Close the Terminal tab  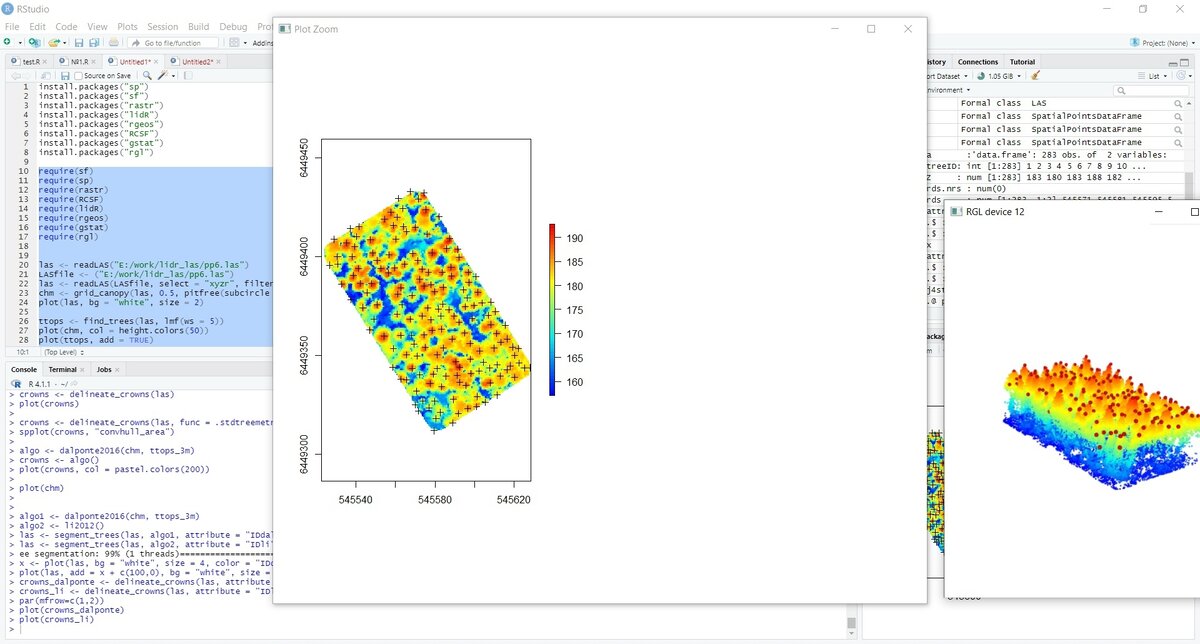point(84,369)
